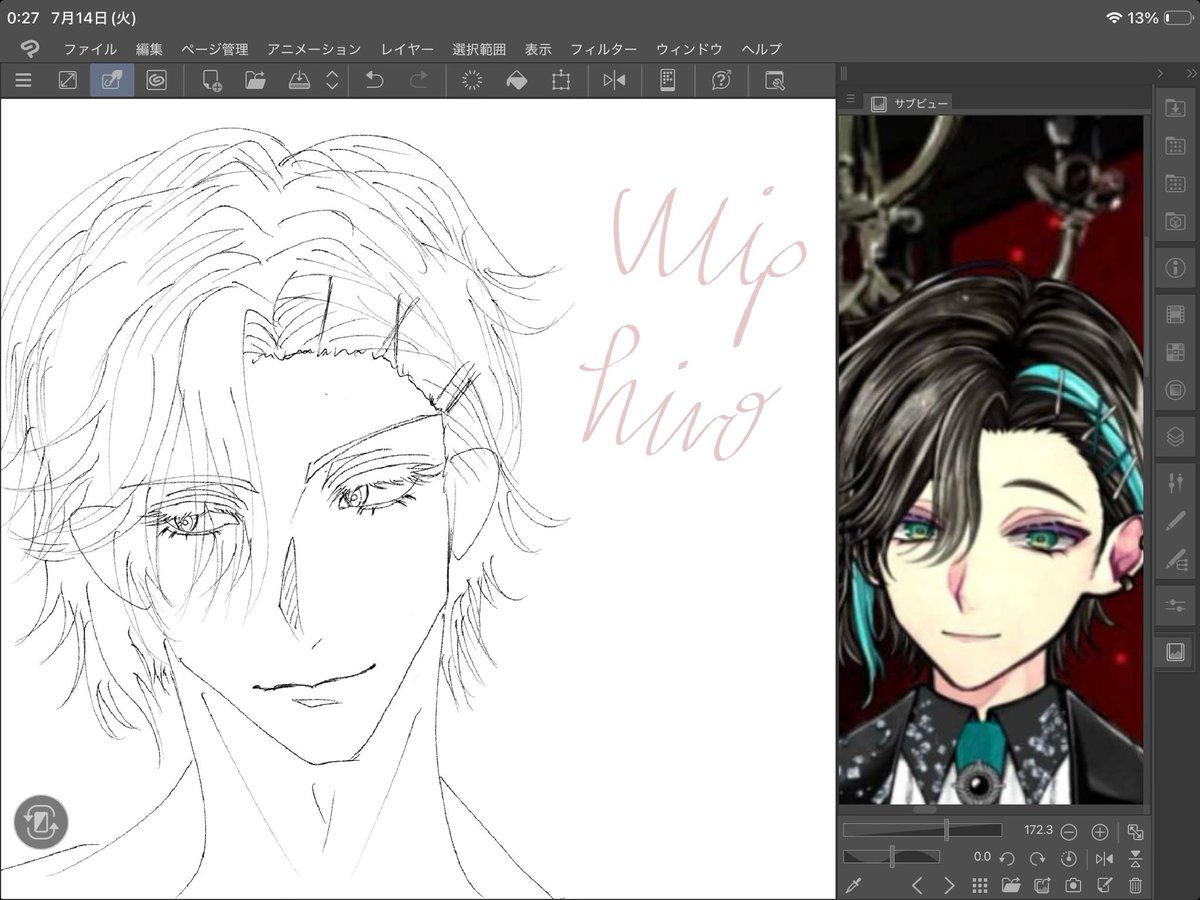Create a new canvas document

tap(211, 81)
